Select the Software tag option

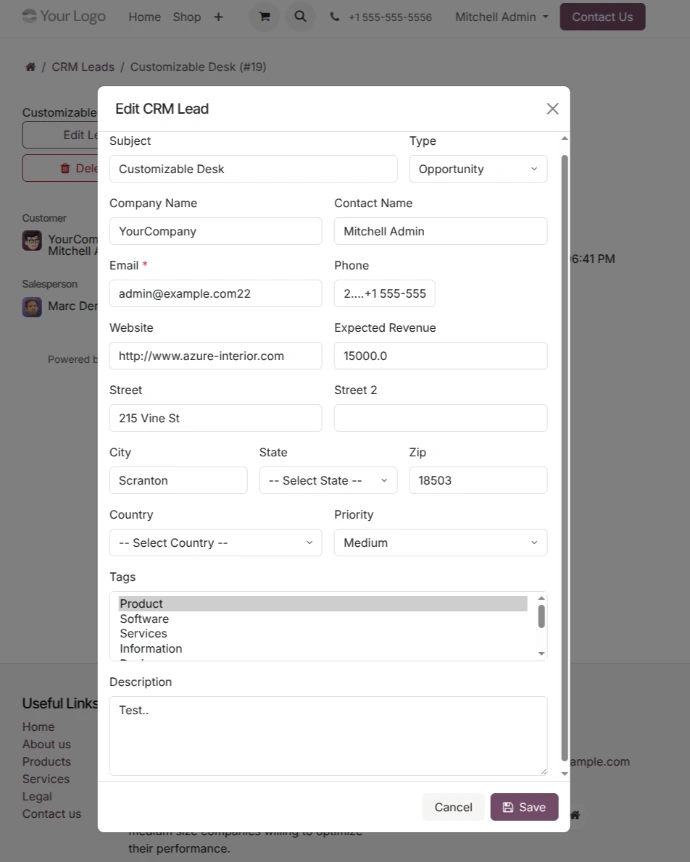tap(144, 619)
